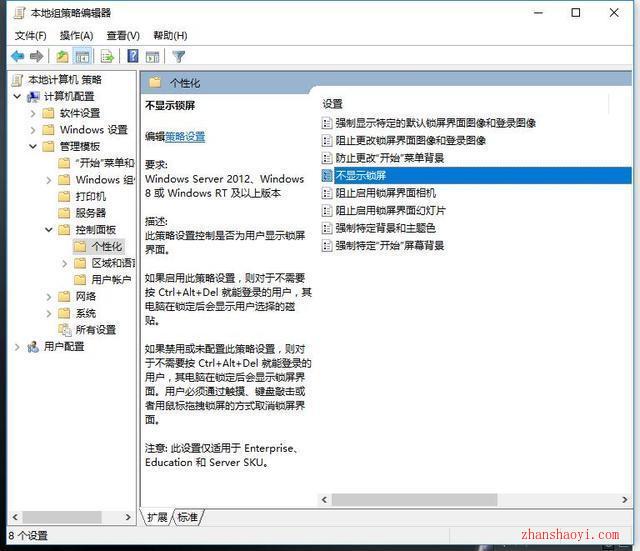Open the 策略设置 link
Viewport: 640px width, 551px height.
pyautogui.click(x=185, y=137)
